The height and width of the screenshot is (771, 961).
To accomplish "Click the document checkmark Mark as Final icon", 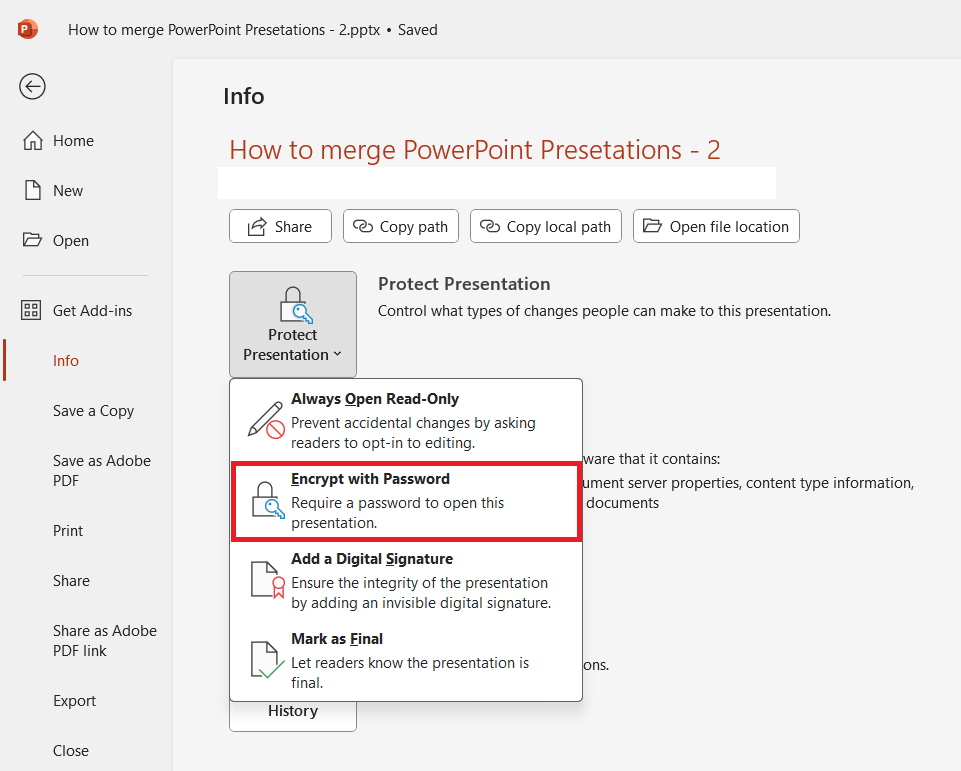I will tap(267, 660).
